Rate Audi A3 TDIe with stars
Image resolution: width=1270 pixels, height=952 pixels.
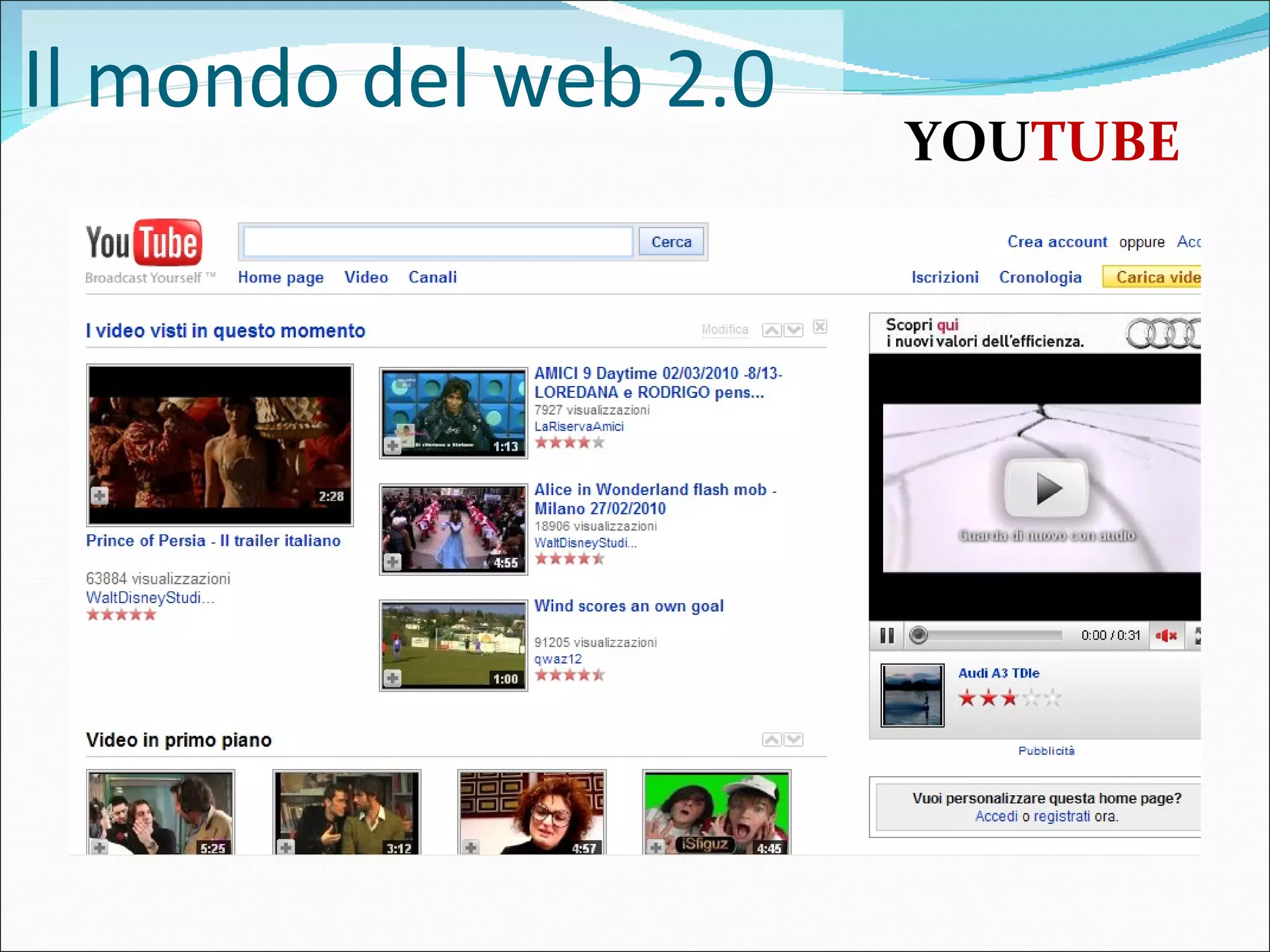[1010, 699]
